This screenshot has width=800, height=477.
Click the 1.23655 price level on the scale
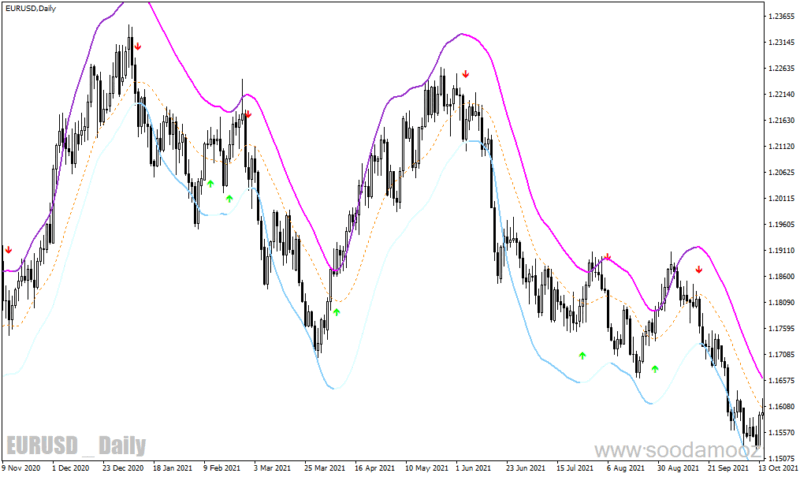pyautogui.click(x=781, y=16)
